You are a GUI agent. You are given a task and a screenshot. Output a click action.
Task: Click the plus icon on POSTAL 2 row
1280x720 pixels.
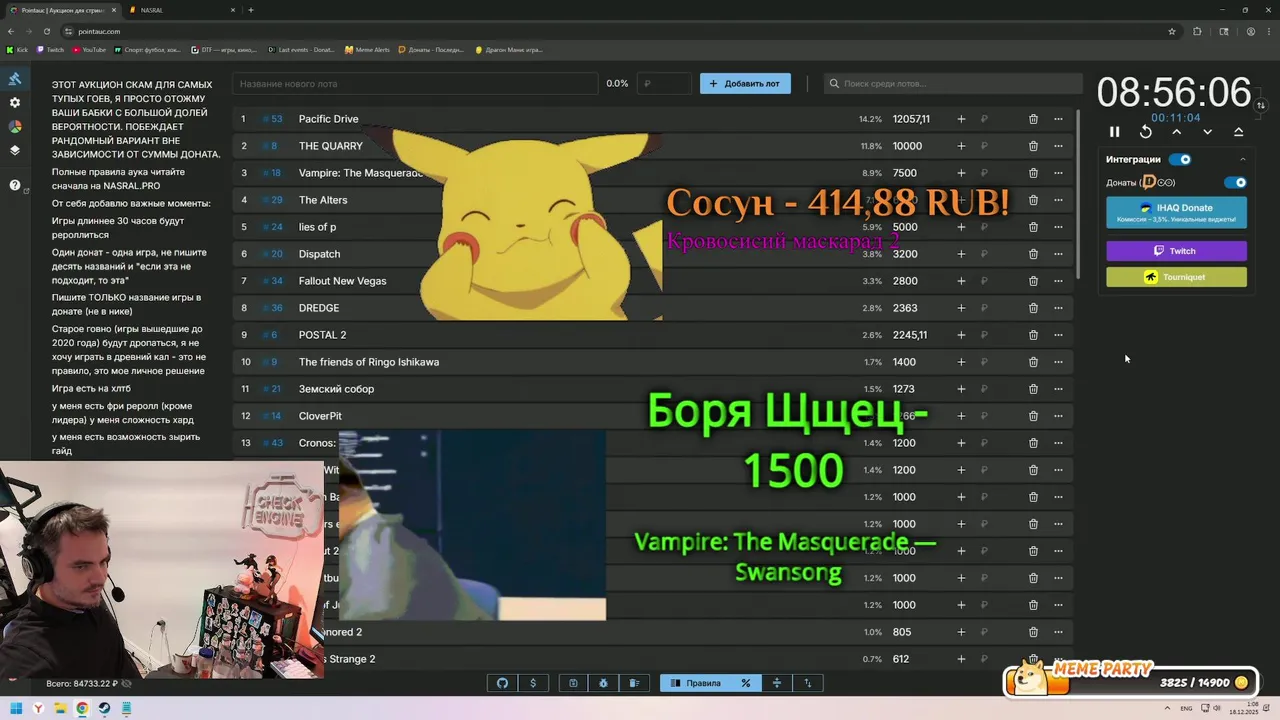point(961,335)
